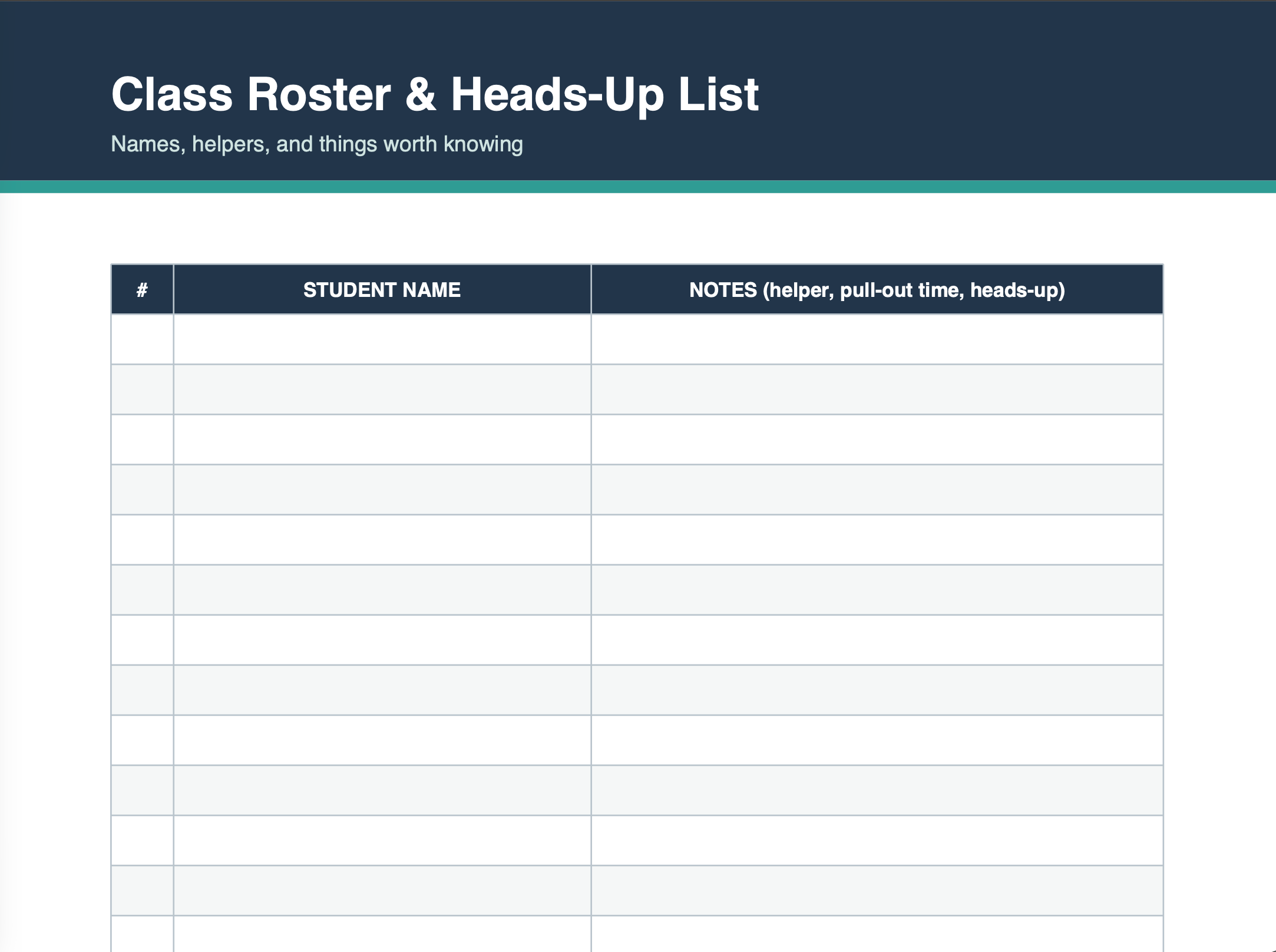Viewport: 1276px width, 952px height.
Task: Click second row Notes cell
Action: pos(877,389)
